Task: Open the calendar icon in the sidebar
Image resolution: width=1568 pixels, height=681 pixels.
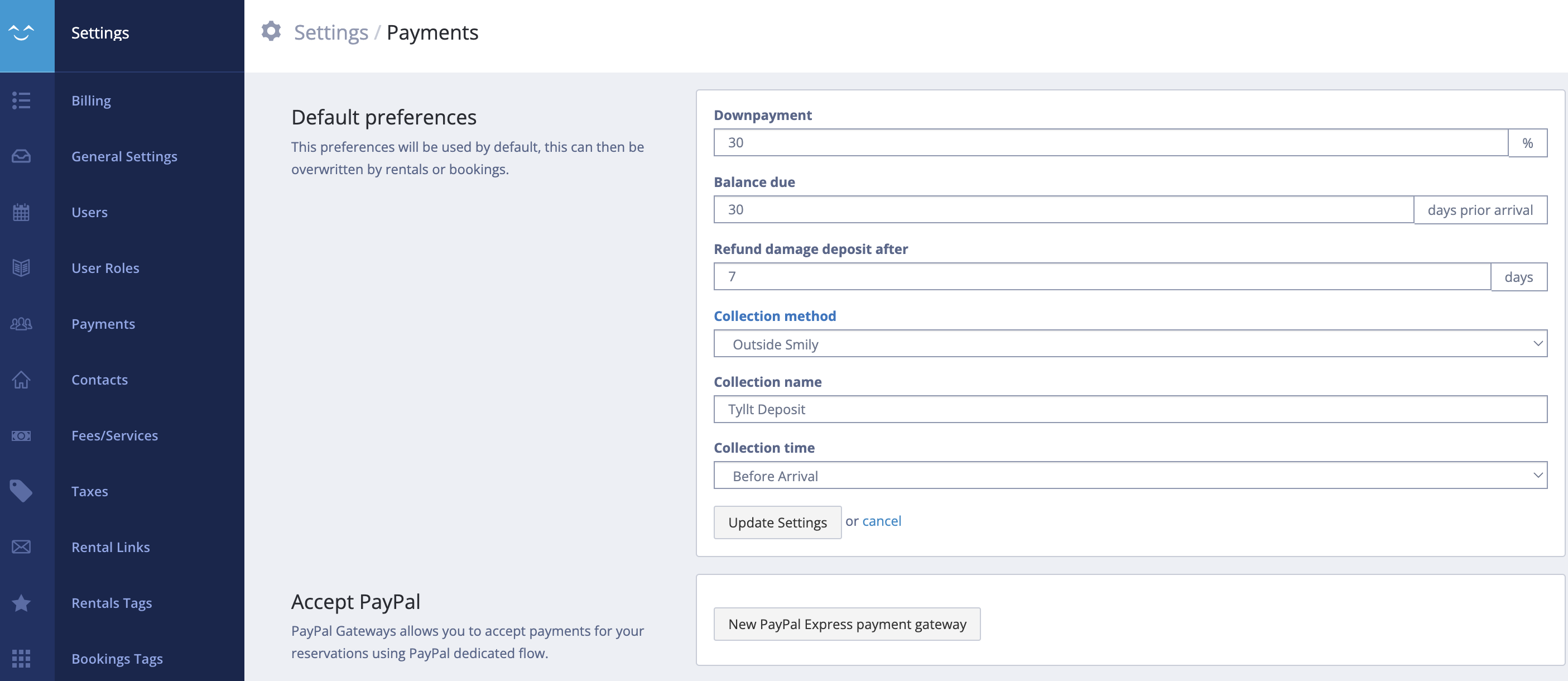Action: click(21, 212)
